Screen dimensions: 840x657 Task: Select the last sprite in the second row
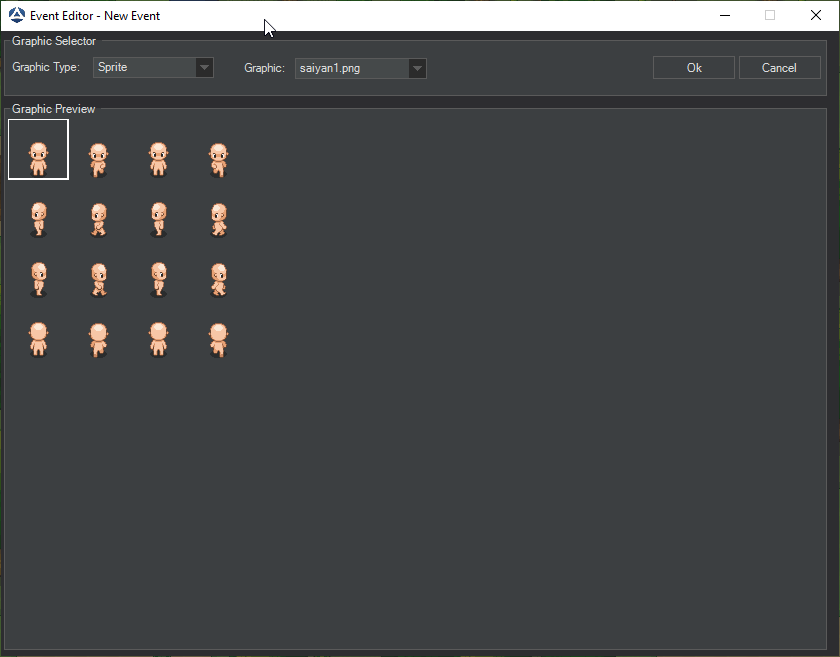(218, 219)
